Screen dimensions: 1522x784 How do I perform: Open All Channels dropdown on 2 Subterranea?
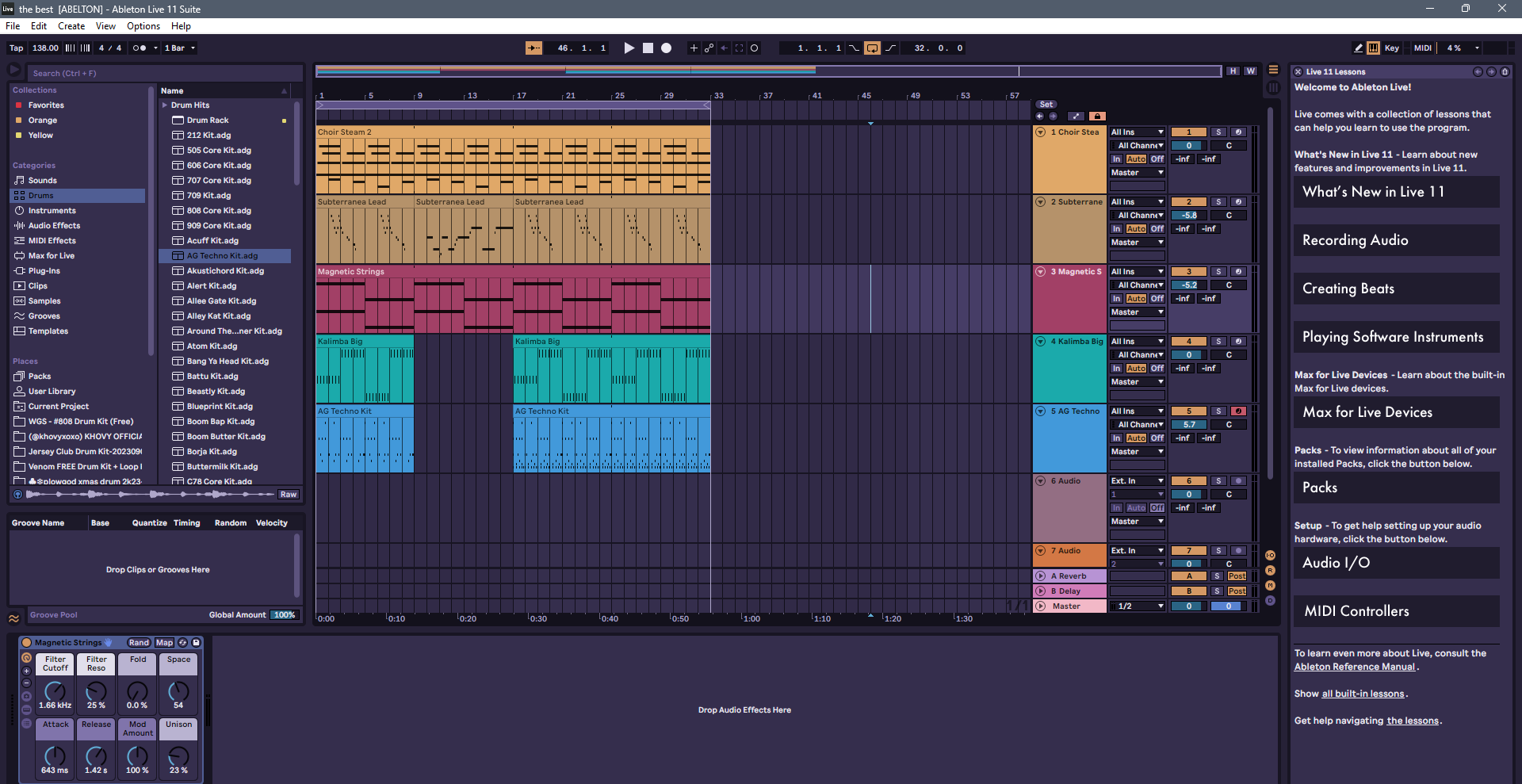[1138, 216]
